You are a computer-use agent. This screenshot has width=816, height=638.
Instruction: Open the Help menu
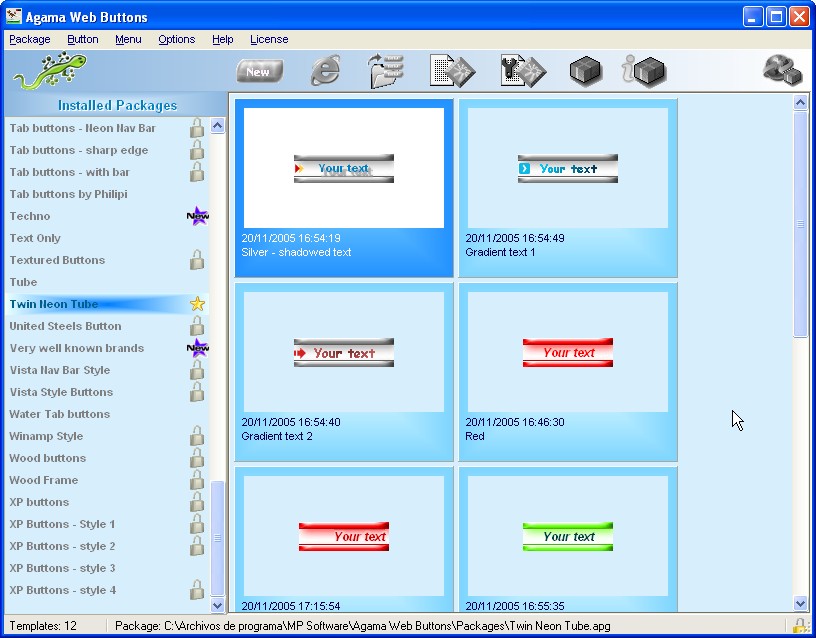pyautogui.click(x=222, y=40)
